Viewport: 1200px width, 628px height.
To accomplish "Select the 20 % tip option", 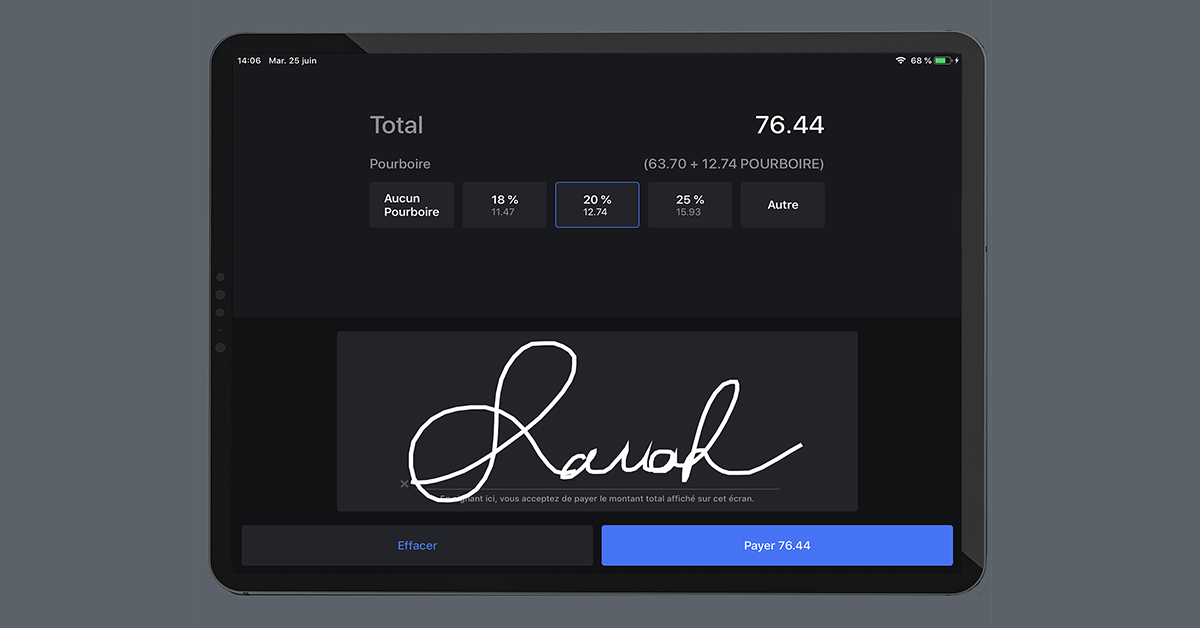I will pyautogui.click(x=597, y=205).
